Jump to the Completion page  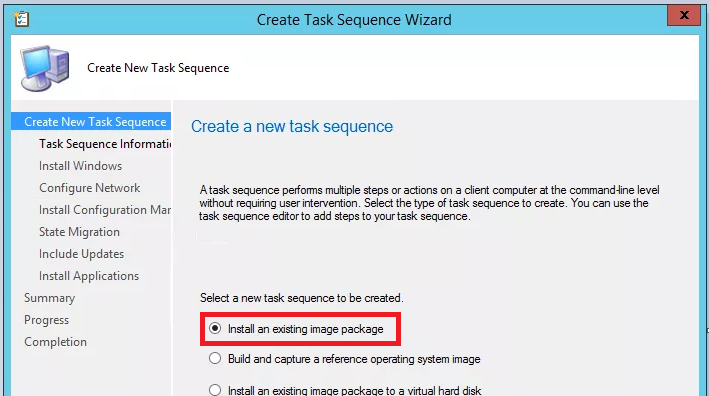(56, 342)
